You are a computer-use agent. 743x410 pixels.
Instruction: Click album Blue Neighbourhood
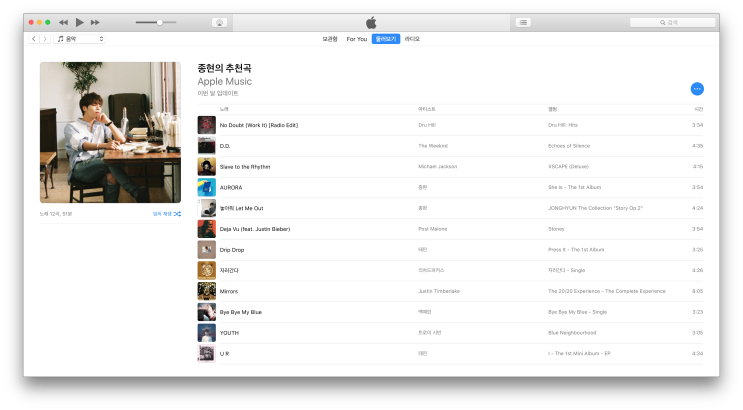coord(572,333)
